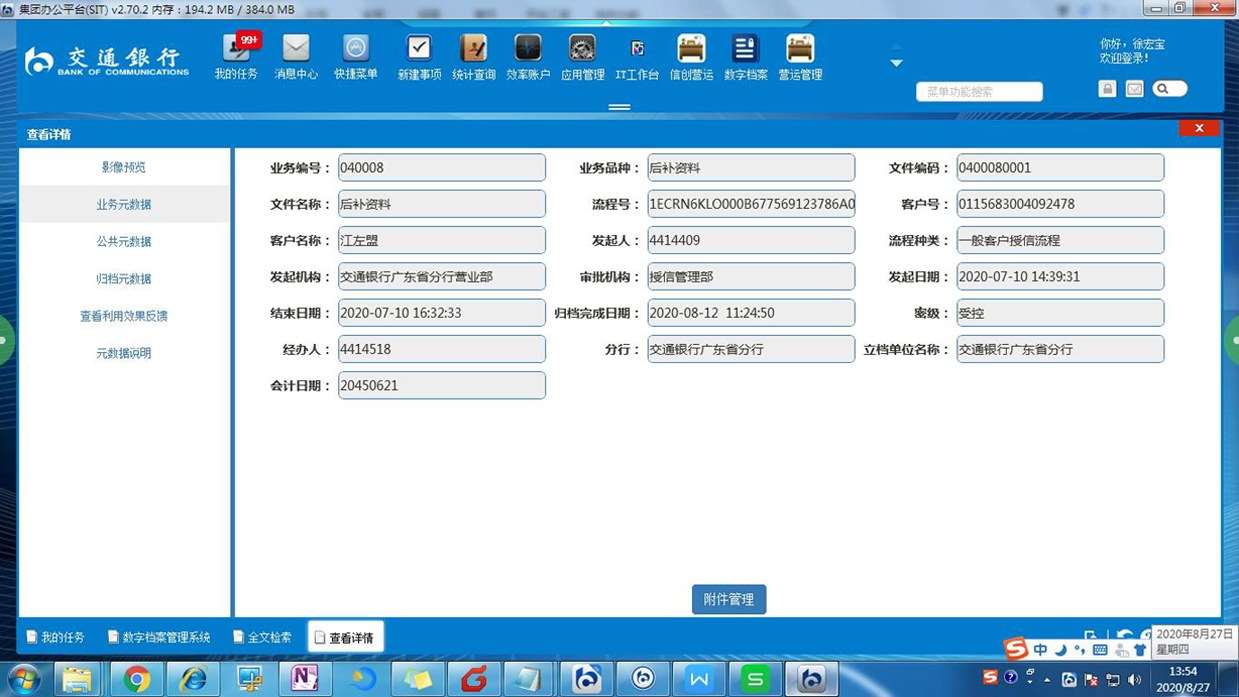Switch to 数字档案管理系统 bottom tab

(159, 637)
